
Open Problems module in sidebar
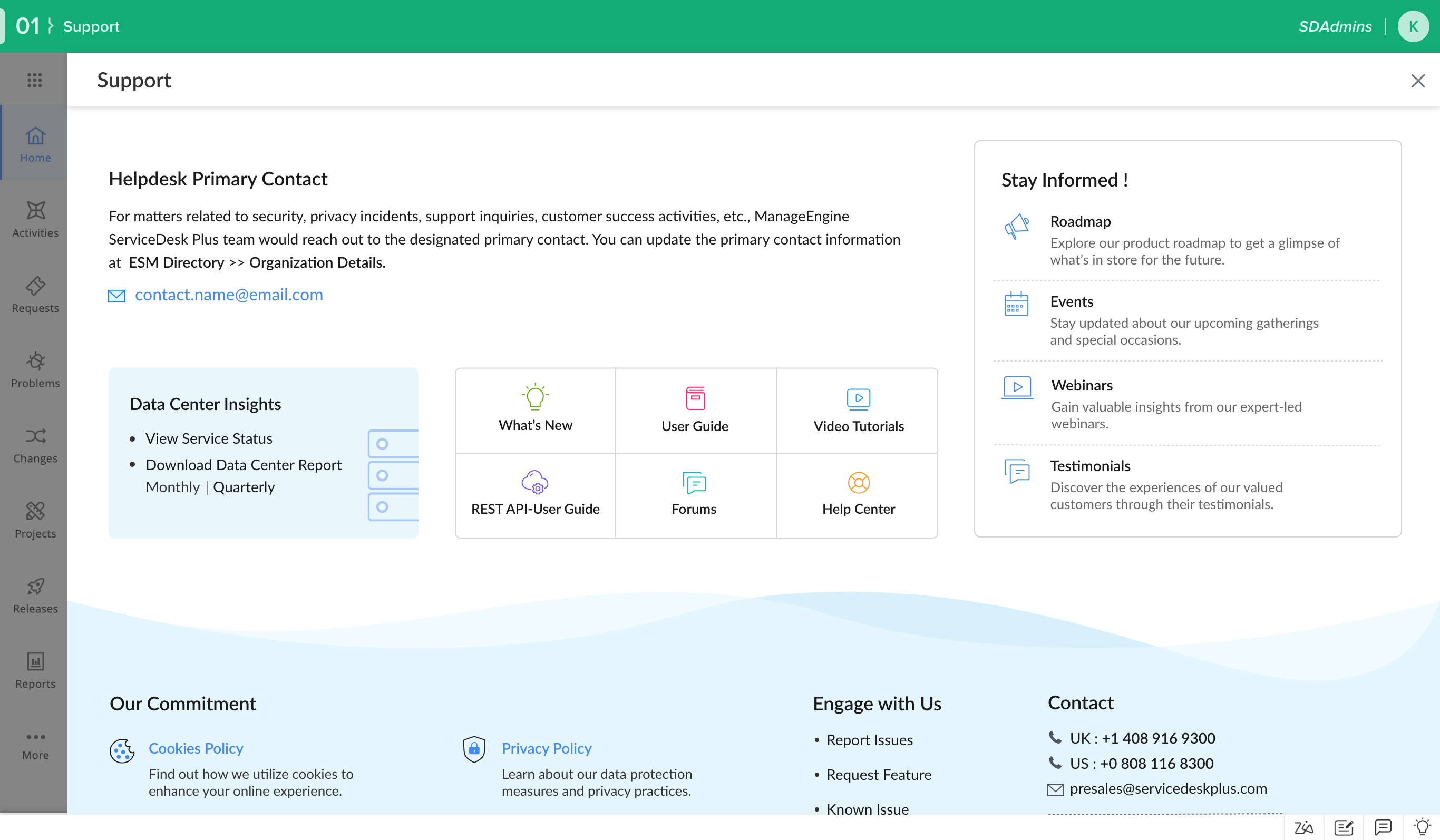(x=35, y=370)
